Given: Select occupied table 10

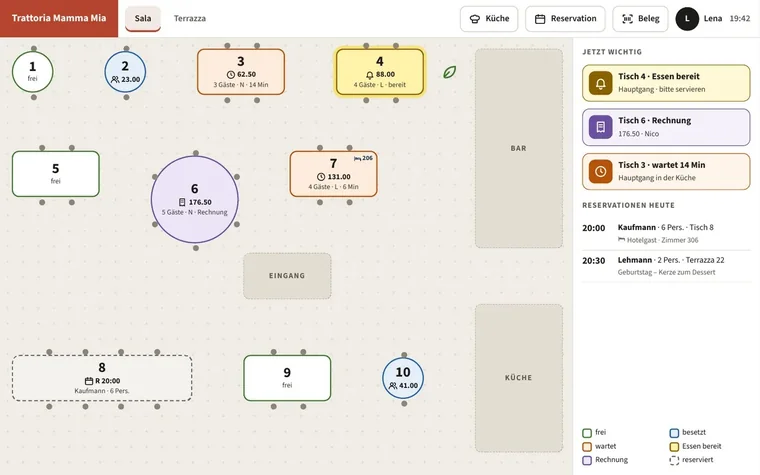Looking at the screenshot, I should 403,378.
